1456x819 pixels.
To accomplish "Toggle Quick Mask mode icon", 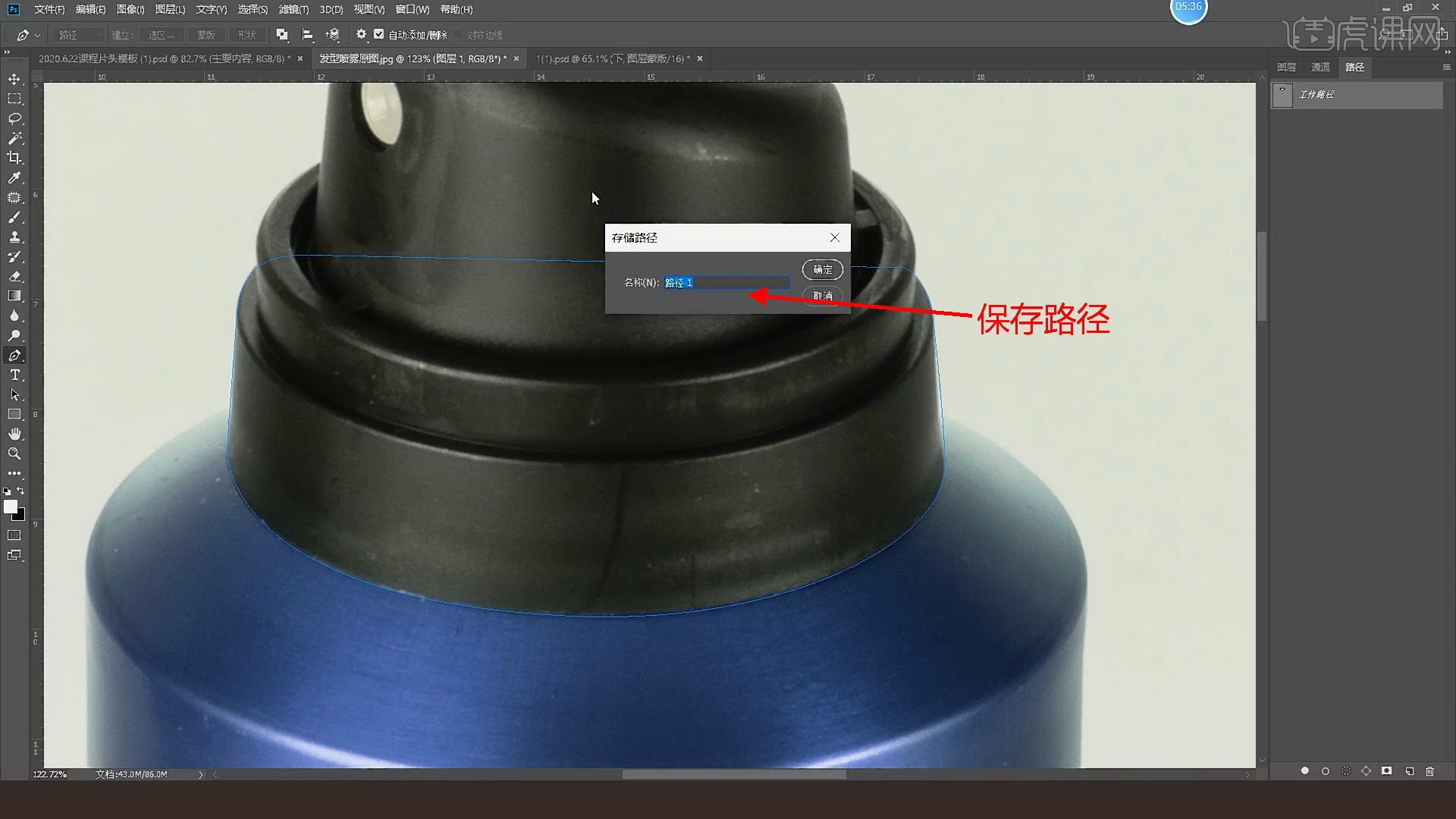I will pos(14,535).
